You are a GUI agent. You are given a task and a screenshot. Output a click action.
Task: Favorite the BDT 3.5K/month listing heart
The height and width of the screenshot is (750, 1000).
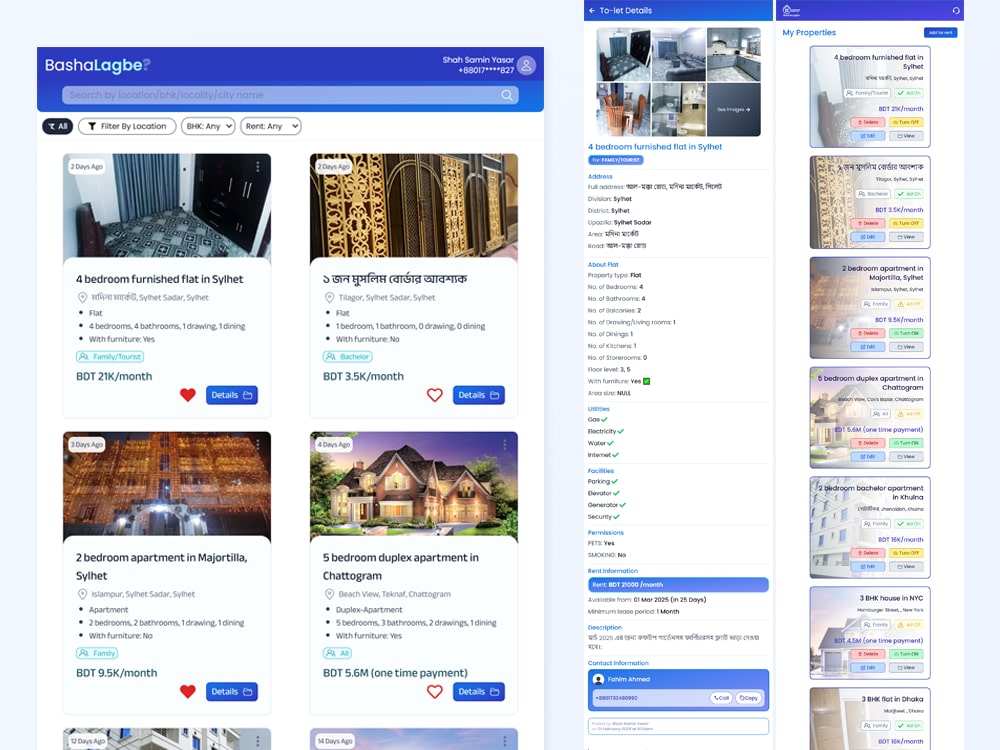coord(435,395)
